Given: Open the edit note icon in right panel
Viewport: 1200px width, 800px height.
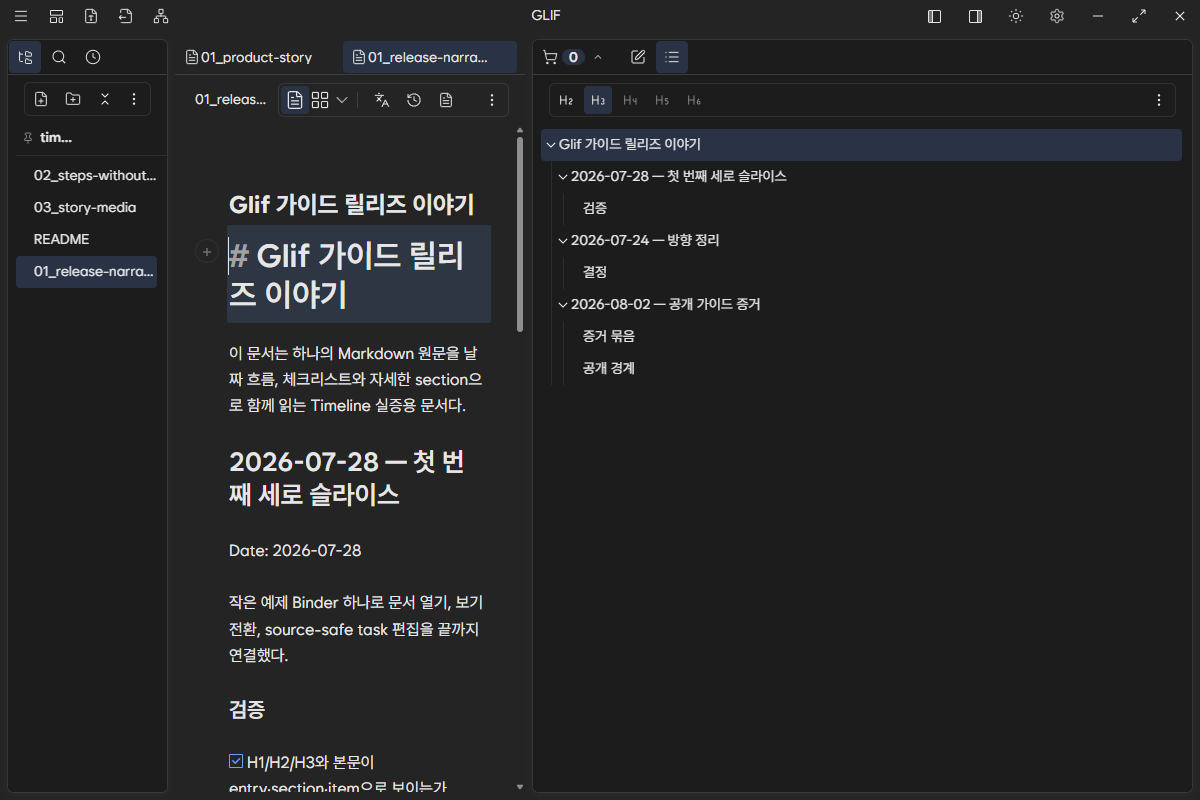Looking at the screenshot, I should 638,57.
